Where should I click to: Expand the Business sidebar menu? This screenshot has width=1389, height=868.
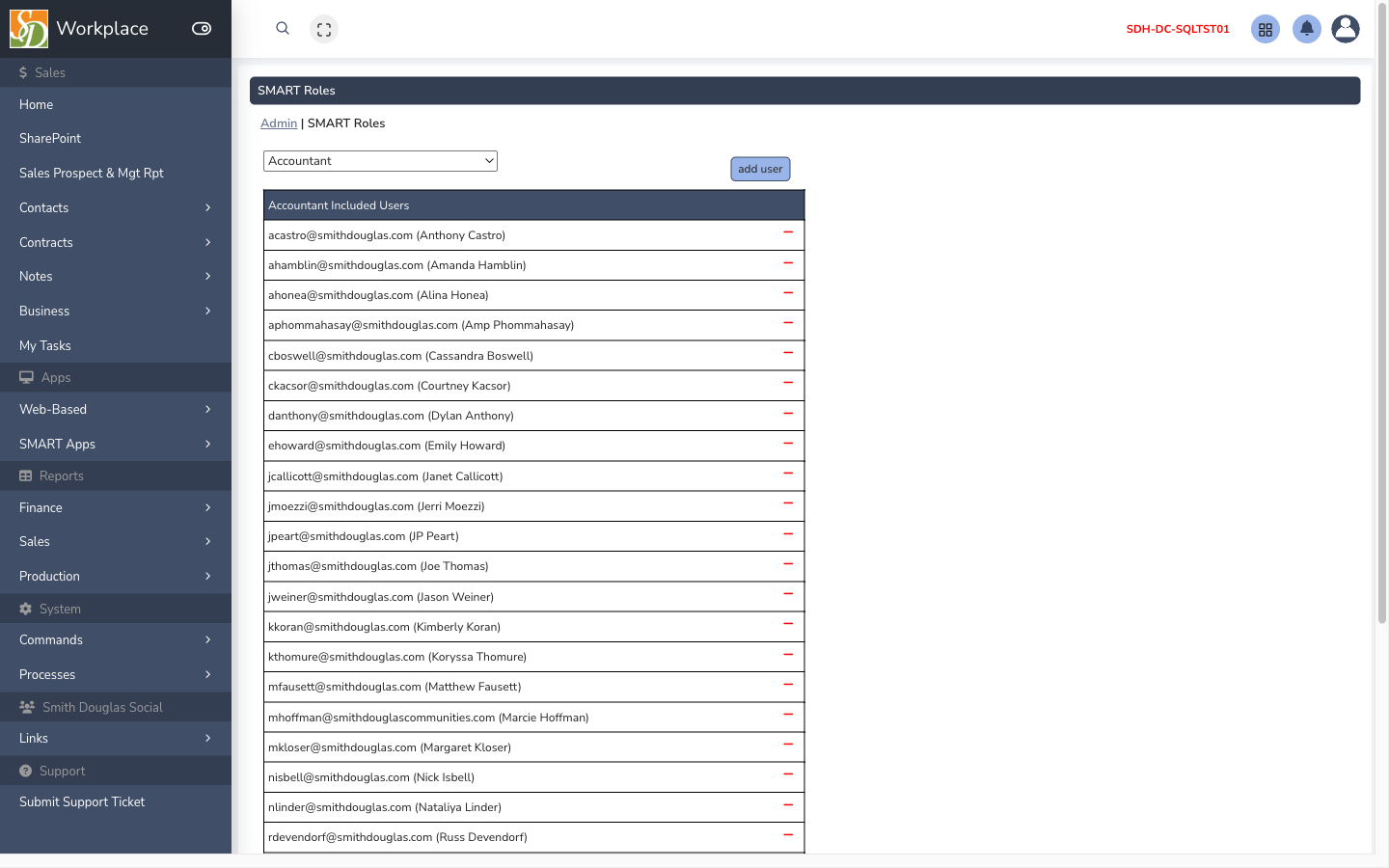116,311
